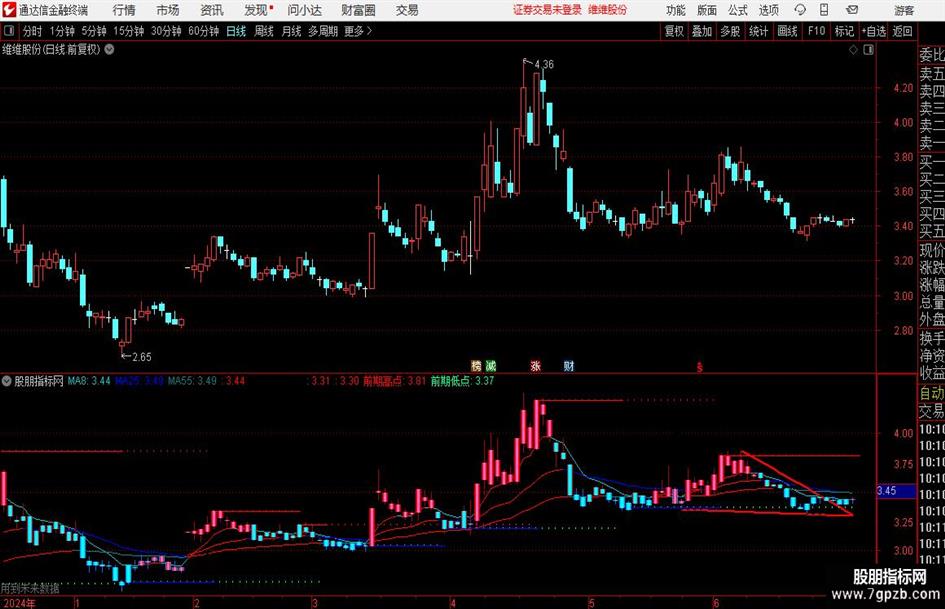Switch to 分时 period tab
The width and height of the screenshot is (945, 609).
tap(32, 31)
